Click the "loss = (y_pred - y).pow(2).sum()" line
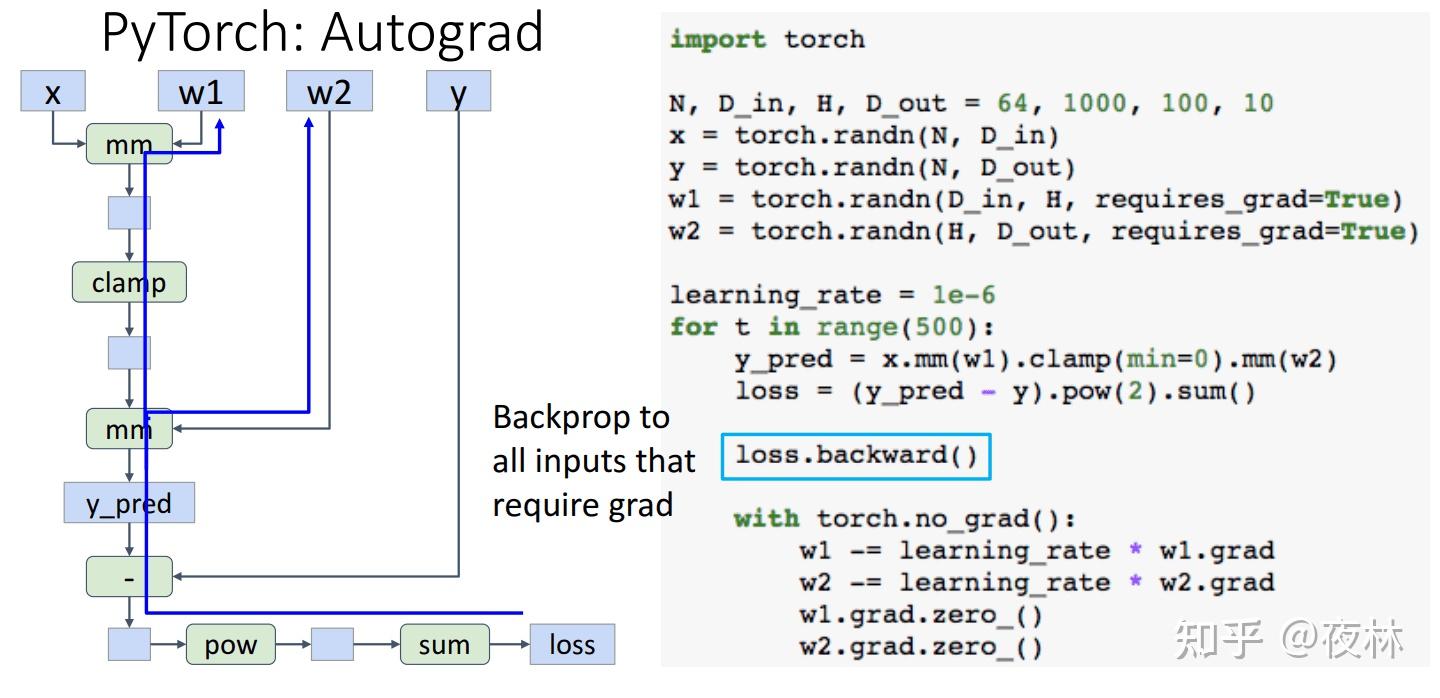 (x=995, y=391)
